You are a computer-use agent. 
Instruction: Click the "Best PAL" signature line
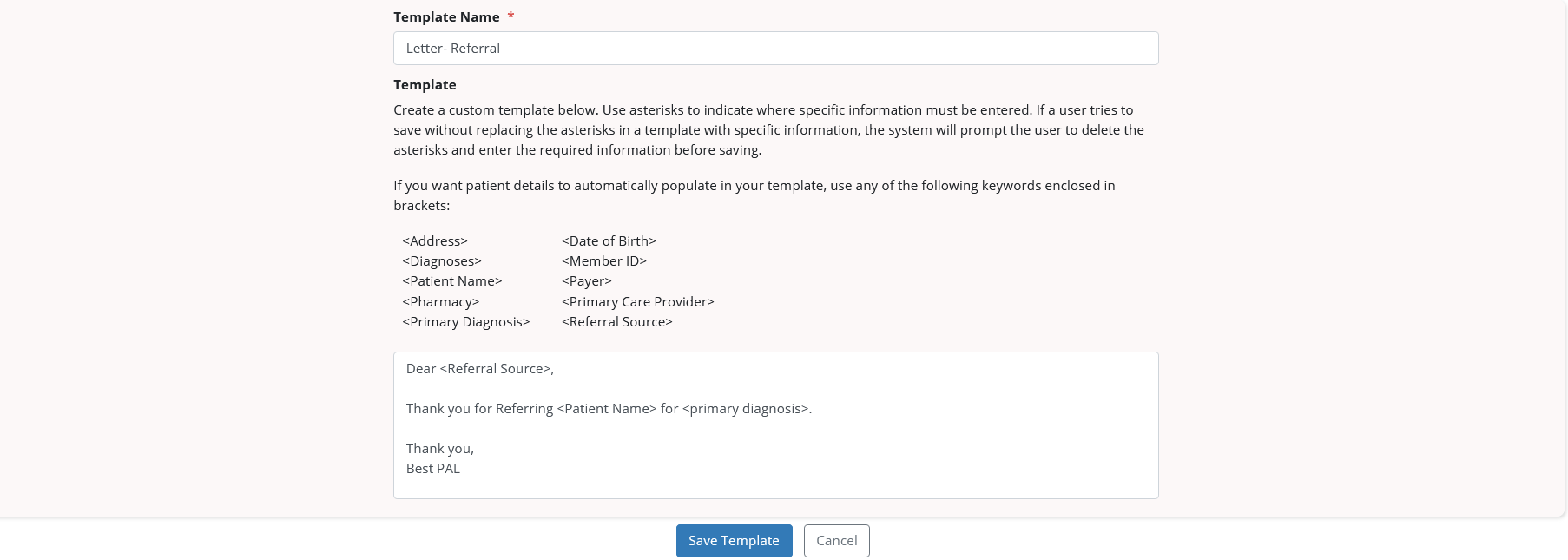point(433,469)
